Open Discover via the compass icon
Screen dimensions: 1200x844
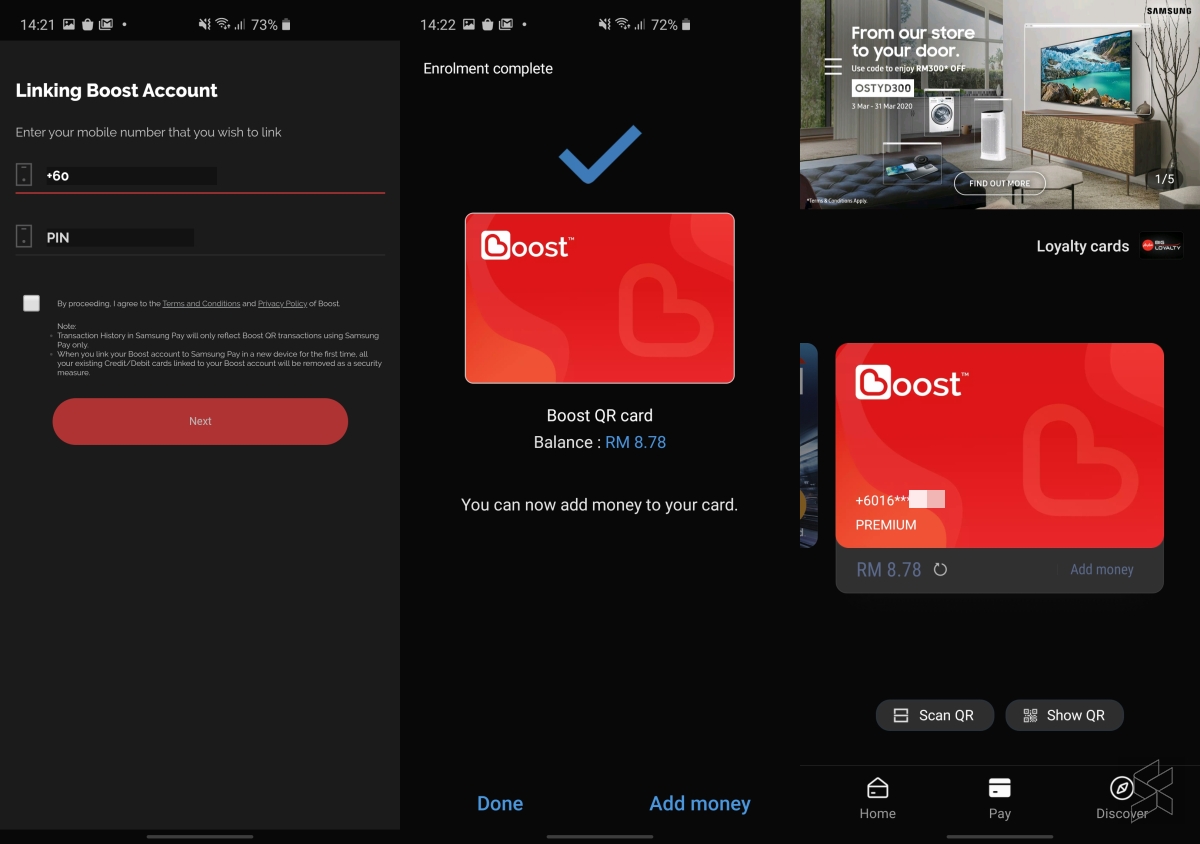pyautogui.click(x=1122, y=795)
